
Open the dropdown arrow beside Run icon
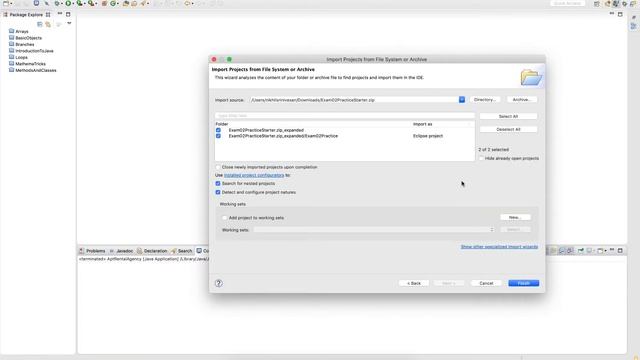coord(73,4)
